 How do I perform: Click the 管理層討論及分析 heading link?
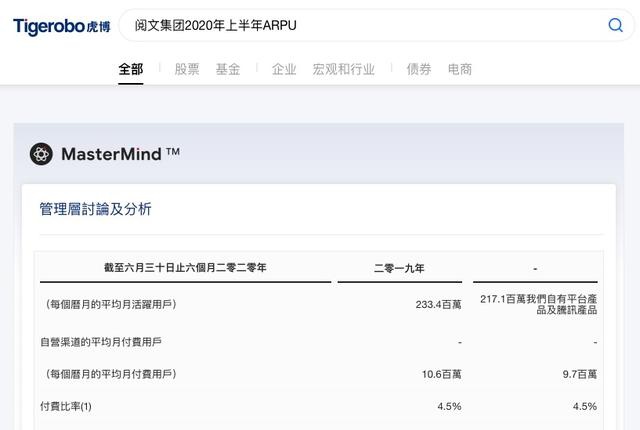96,209
